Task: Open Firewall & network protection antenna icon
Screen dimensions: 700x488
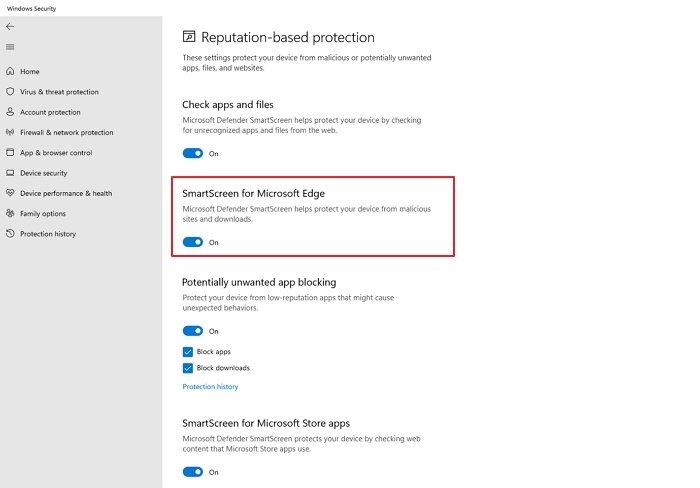Action: pyautogui.click(x=10, y=132)
